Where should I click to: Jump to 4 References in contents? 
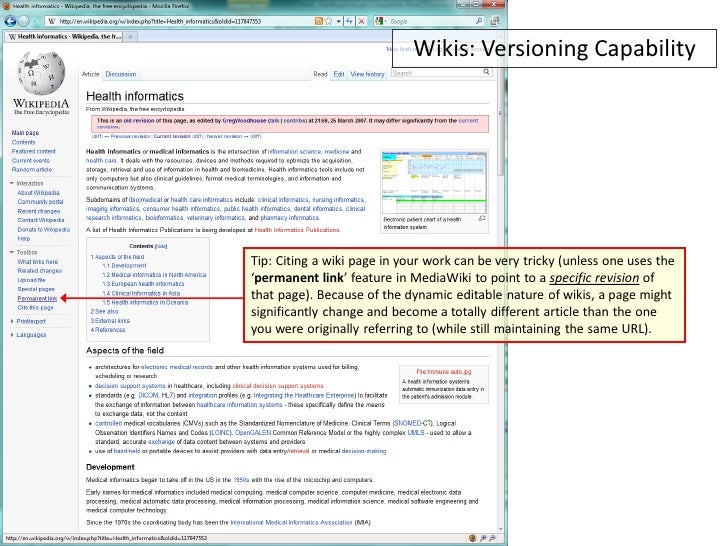[x=108, y=330]
